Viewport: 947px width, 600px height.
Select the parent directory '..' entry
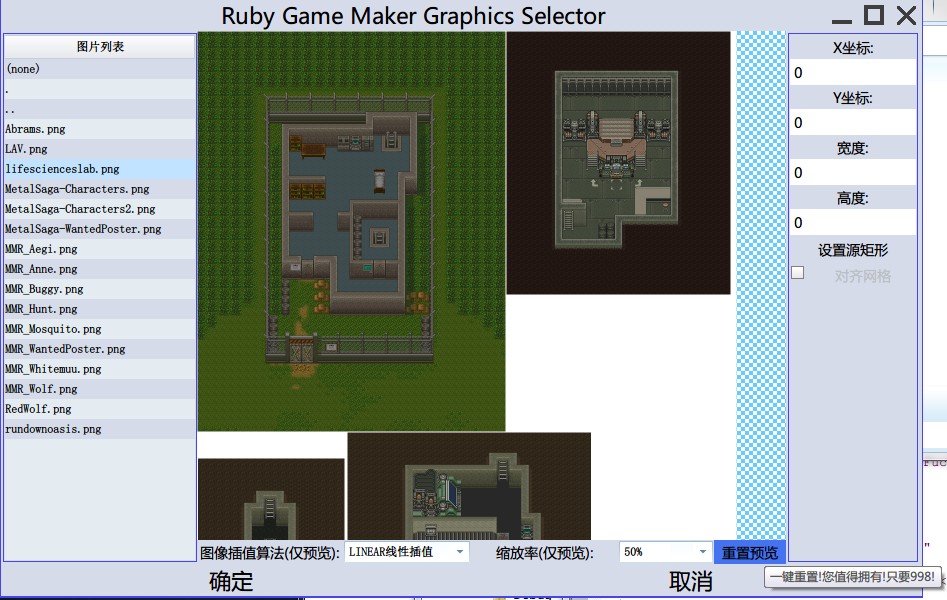pyautogui.click(x=100, y=109)
